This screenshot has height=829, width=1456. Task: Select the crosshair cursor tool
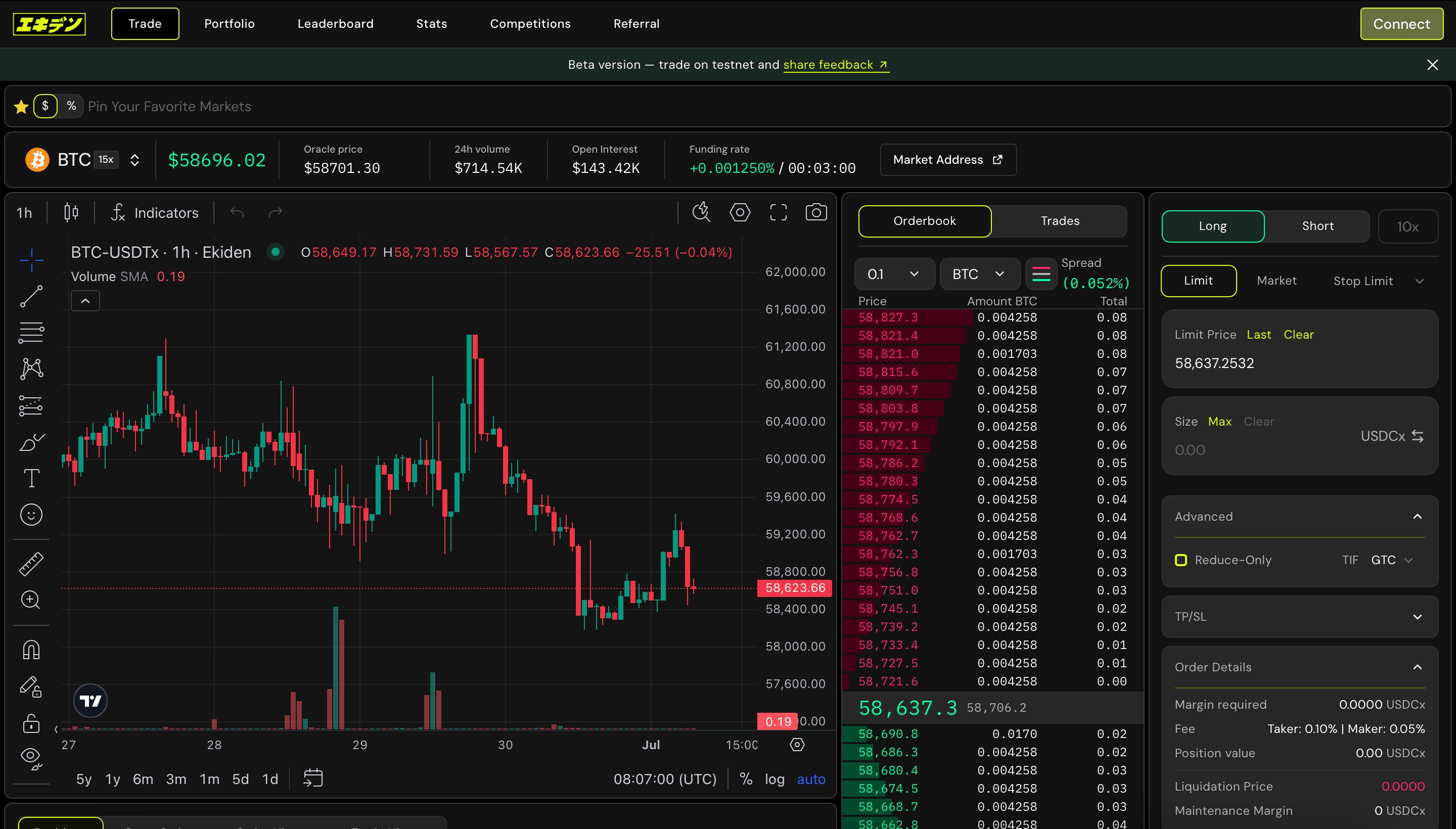click(x=31, y=260)
